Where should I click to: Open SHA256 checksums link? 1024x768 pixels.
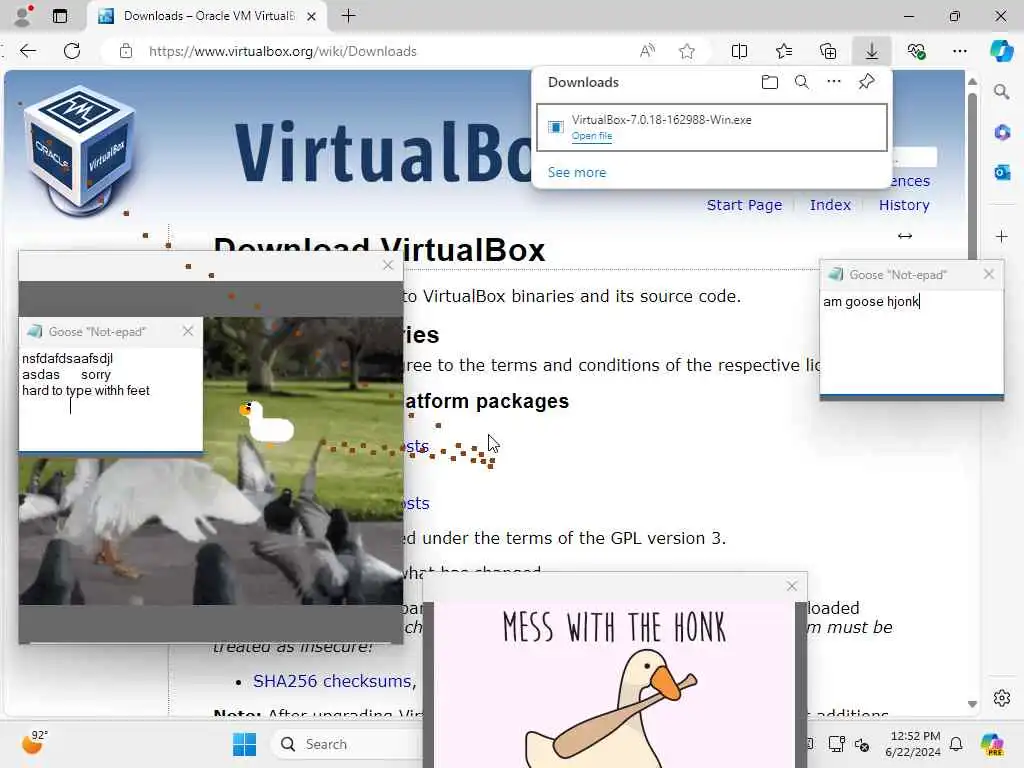click(x=332, y=681)
